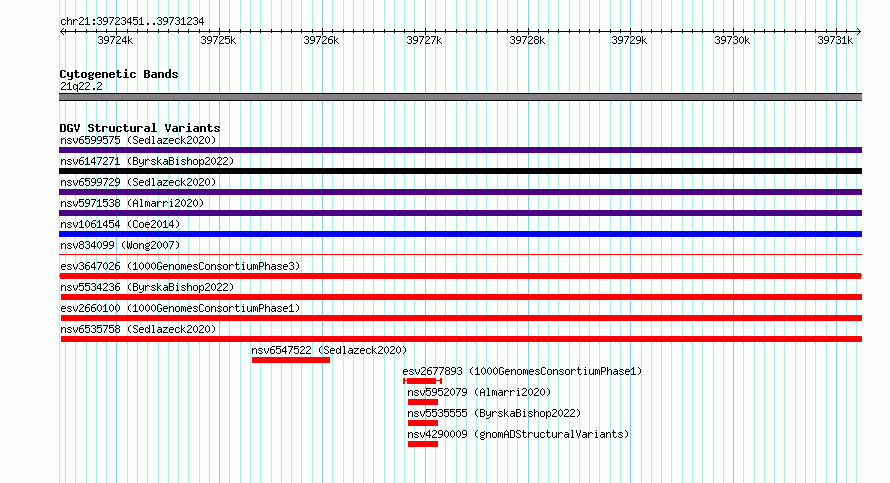Open esv3647026 1000GenomesConsortiumPhase3 label
Screen dimensions: 890x483
point(180,266)
